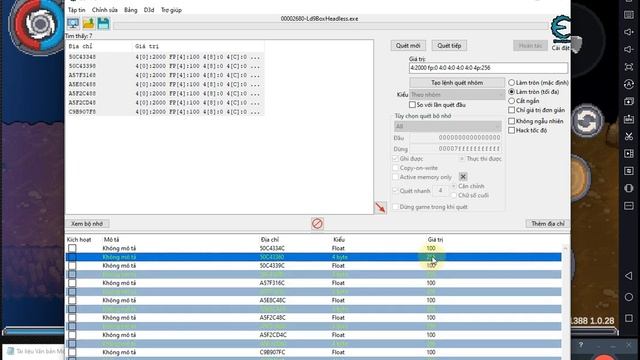Open the 'Trợ giúp' menu
Image resolution: width=640 pixels, height=360 pixels.
171,10
